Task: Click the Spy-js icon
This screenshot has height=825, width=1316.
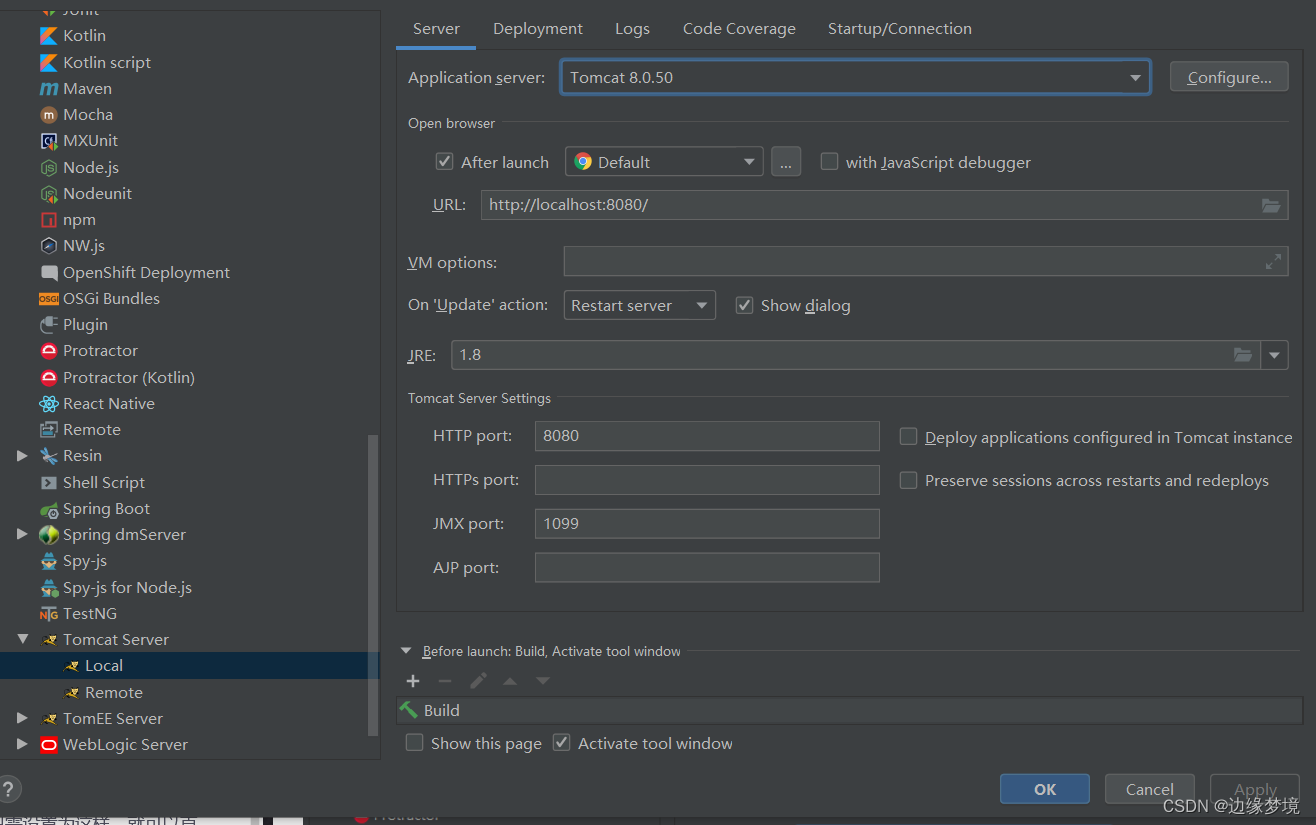Action: click(x=49, y=561)
